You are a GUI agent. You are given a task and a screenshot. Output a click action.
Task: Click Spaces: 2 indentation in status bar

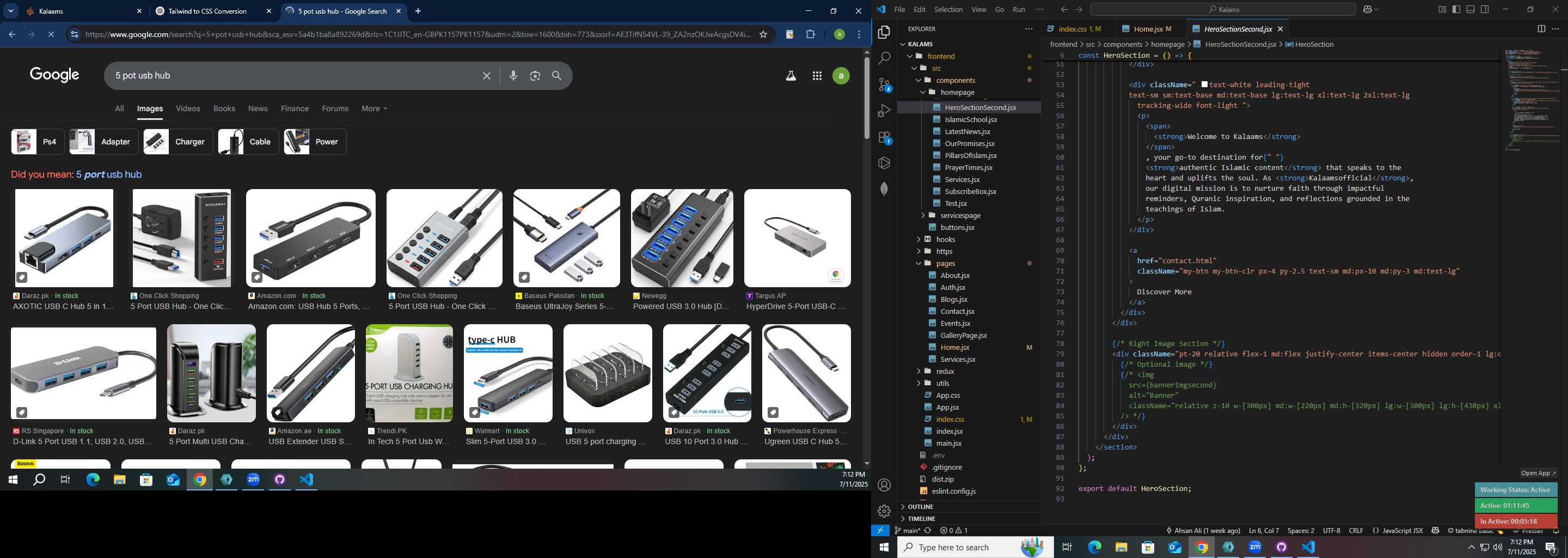(1300, 531)
